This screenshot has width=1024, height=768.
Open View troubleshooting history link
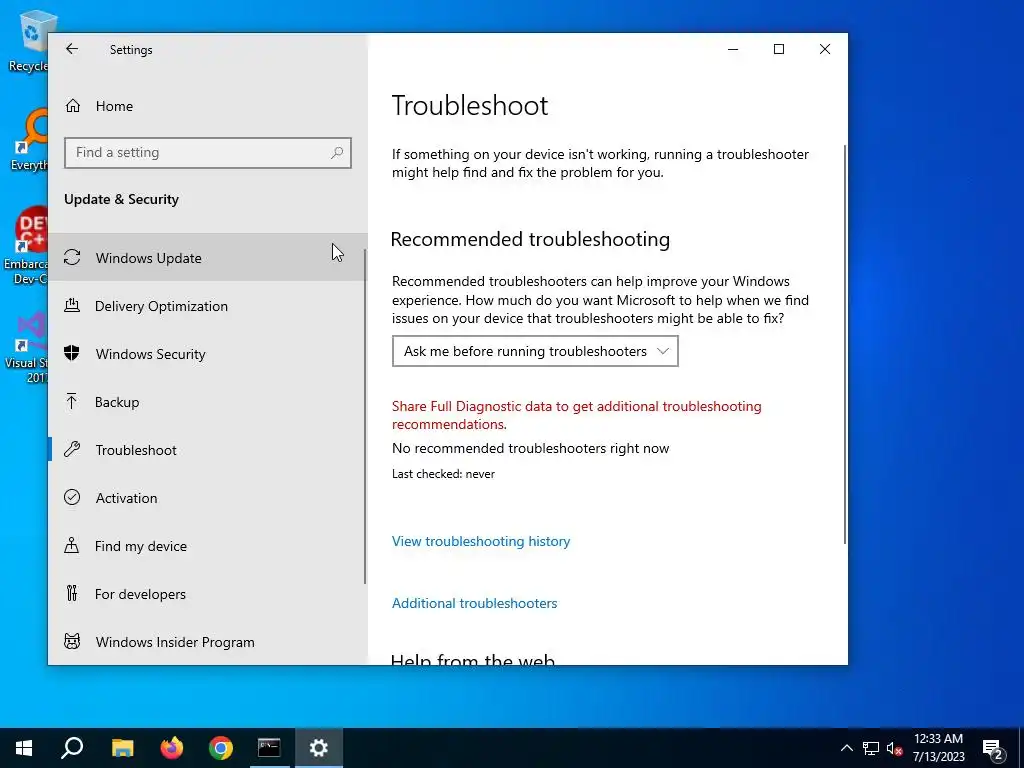[x=481, y=541]
